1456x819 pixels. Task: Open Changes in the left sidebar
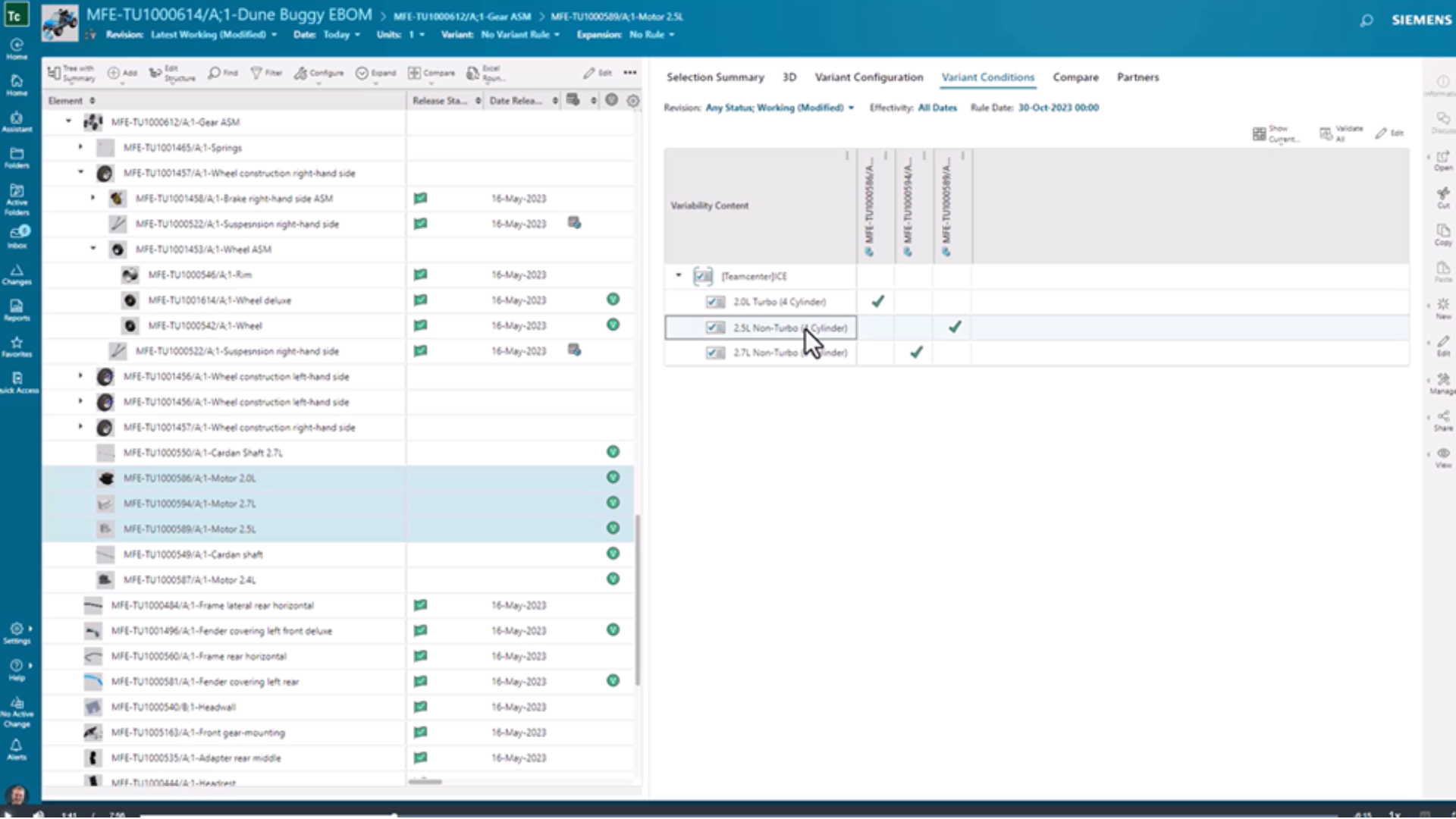pyautogui.click(x=17, y=274)
